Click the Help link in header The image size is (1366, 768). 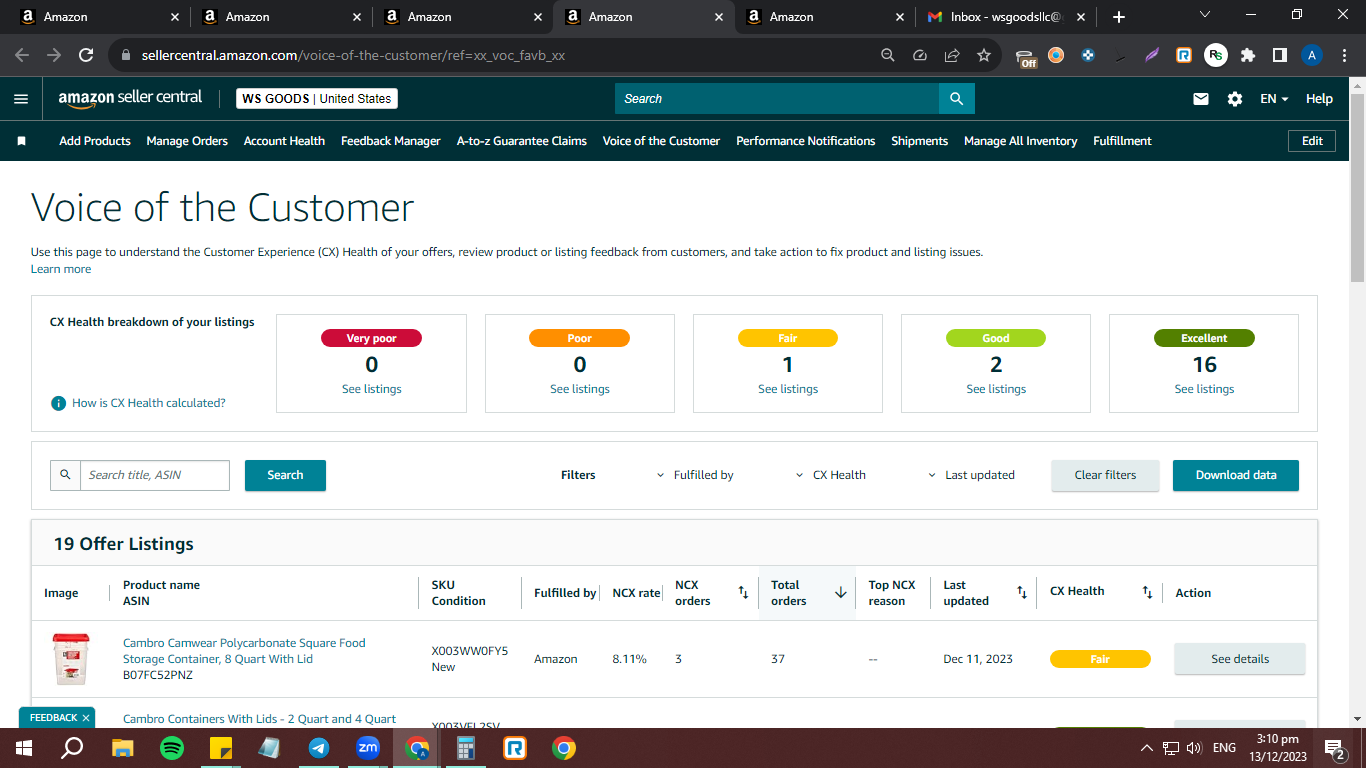[1319, 99]
